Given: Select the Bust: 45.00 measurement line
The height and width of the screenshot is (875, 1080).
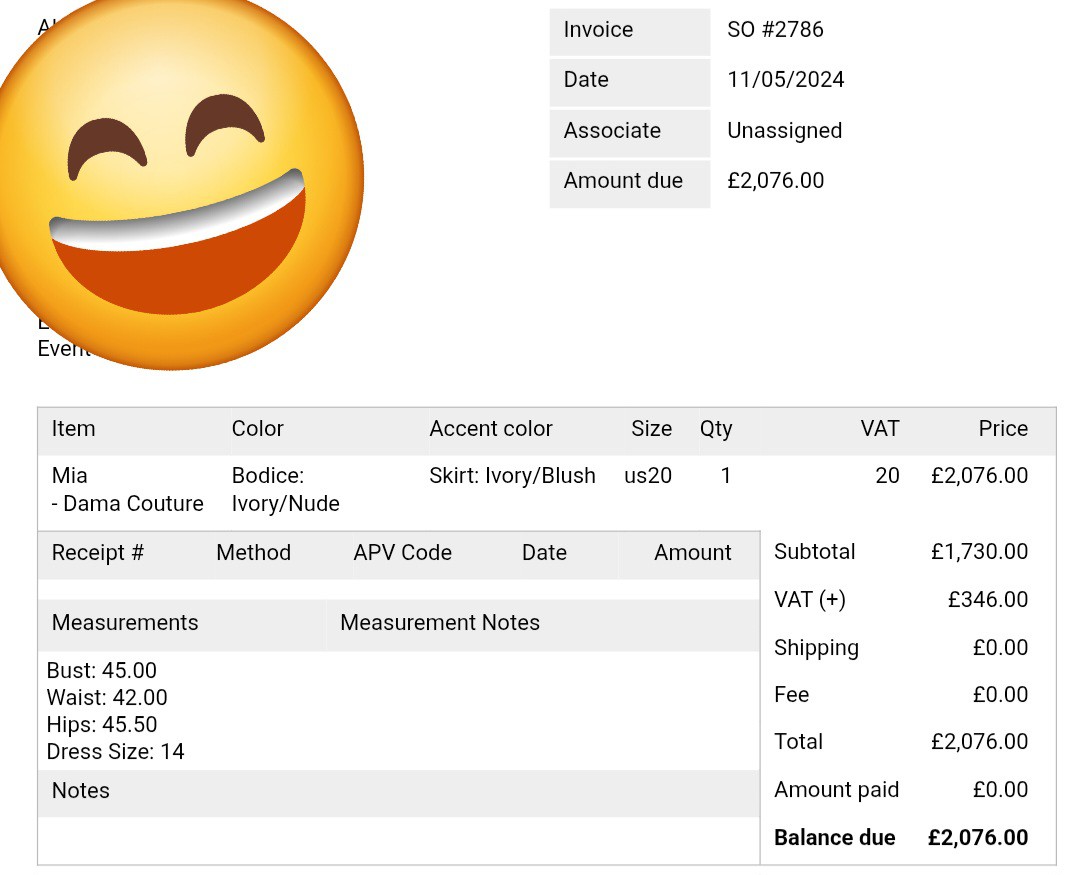Looking at the screenshot, I should click(101, 670).
